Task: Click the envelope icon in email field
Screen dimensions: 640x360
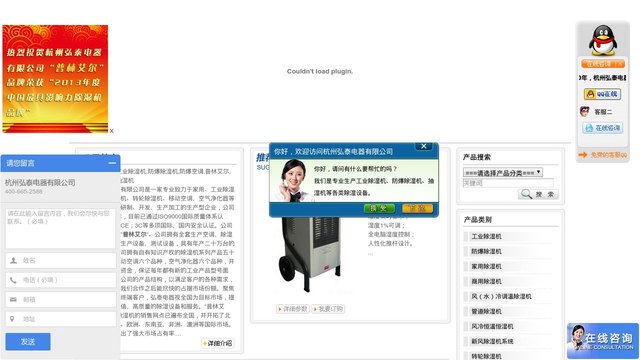Action: pos(13,300)
